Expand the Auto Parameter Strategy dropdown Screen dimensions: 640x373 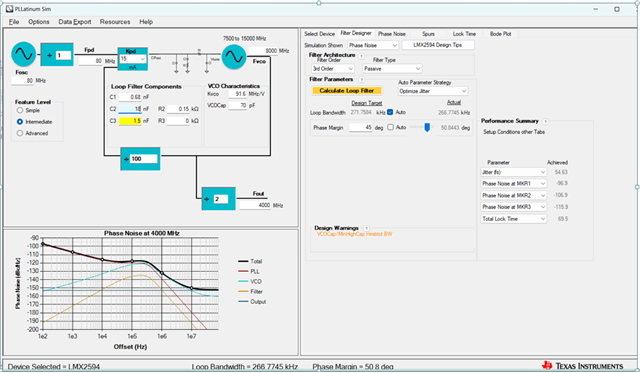(433, 91)
